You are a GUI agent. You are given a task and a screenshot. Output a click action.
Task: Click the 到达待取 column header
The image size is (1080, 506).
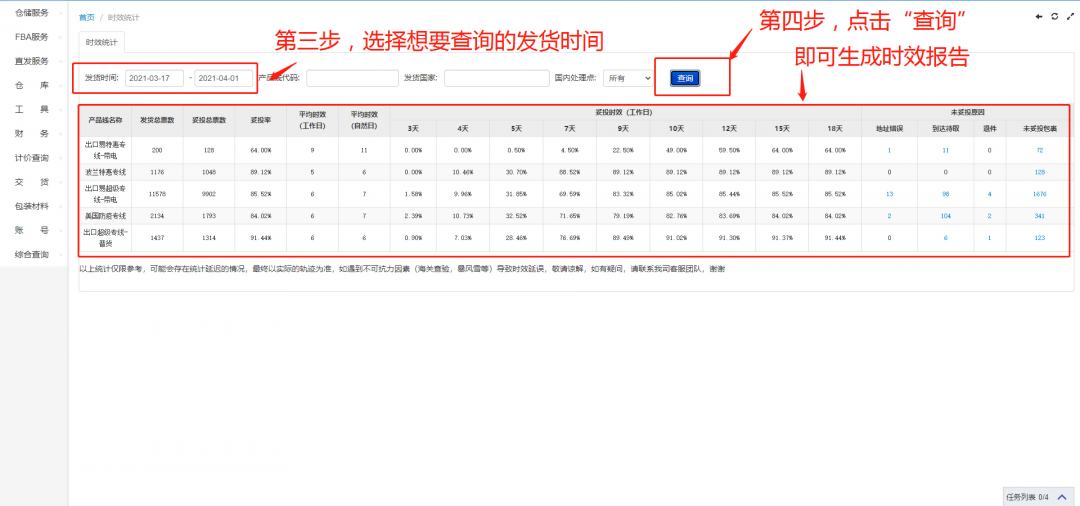tap(946, 129)
